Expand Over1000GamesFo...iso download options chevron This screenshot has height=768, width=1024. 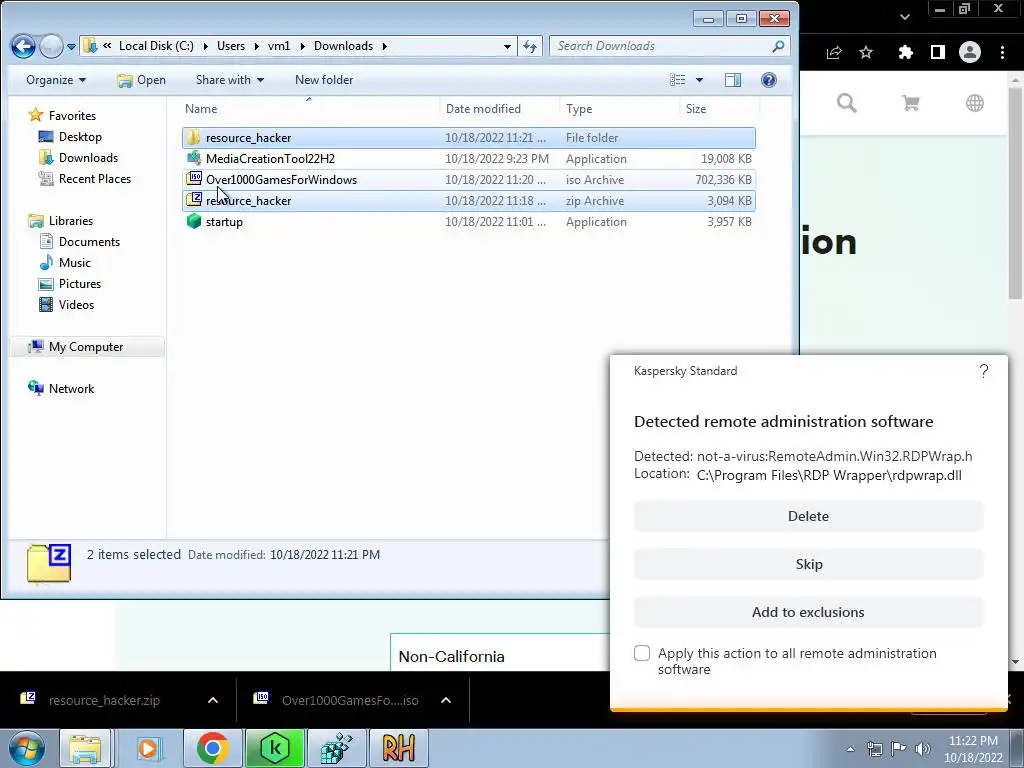point(446,700)
